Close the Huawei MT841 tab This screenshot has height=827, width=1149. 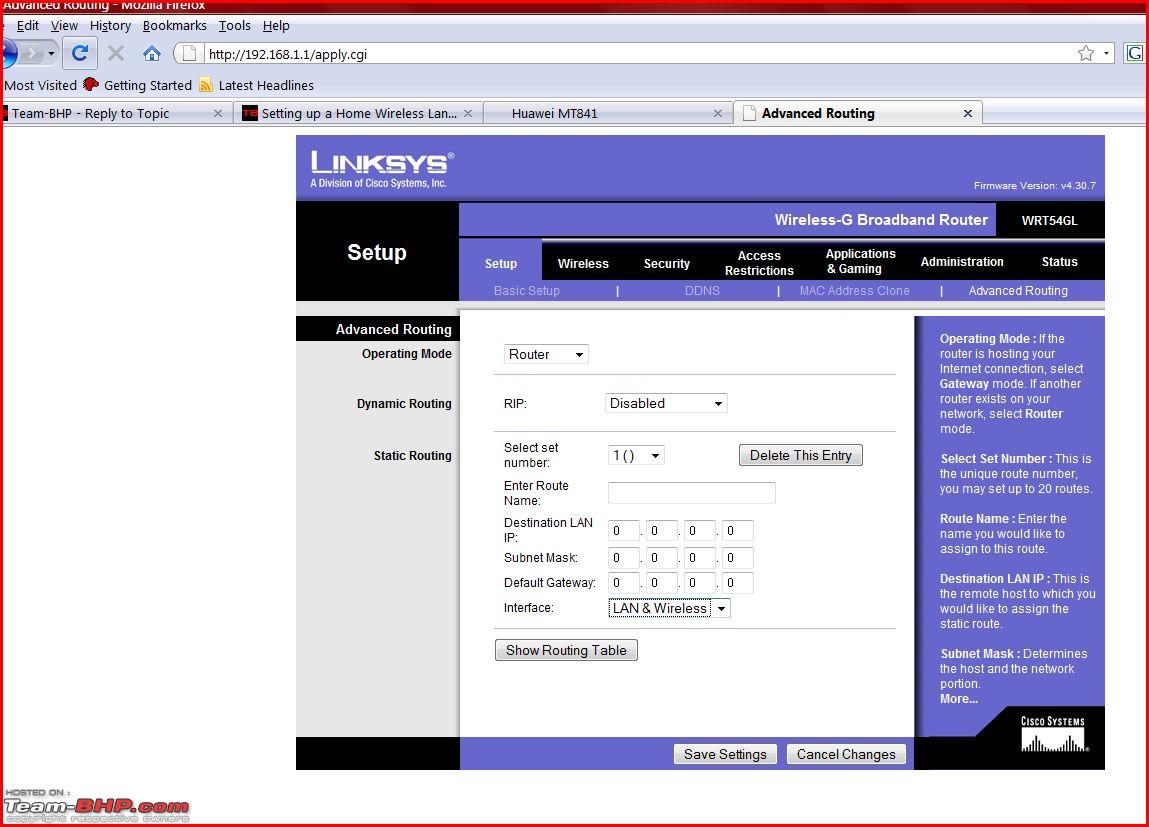pyautogui.click(x=717, y=114)
